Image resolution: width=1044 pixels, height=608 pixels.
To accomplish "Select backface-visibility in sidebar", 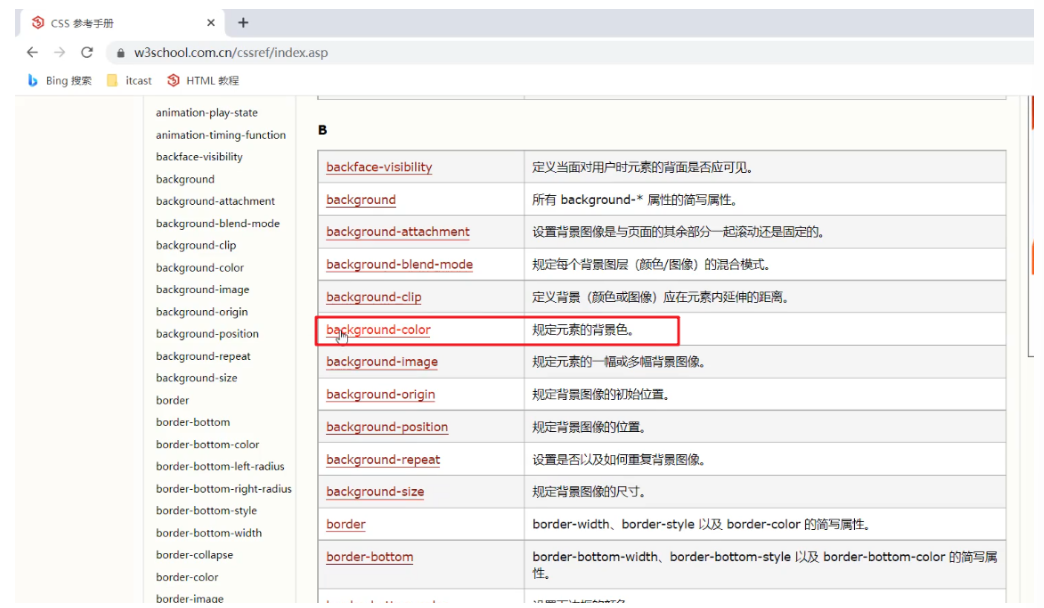I will point(199,156).
